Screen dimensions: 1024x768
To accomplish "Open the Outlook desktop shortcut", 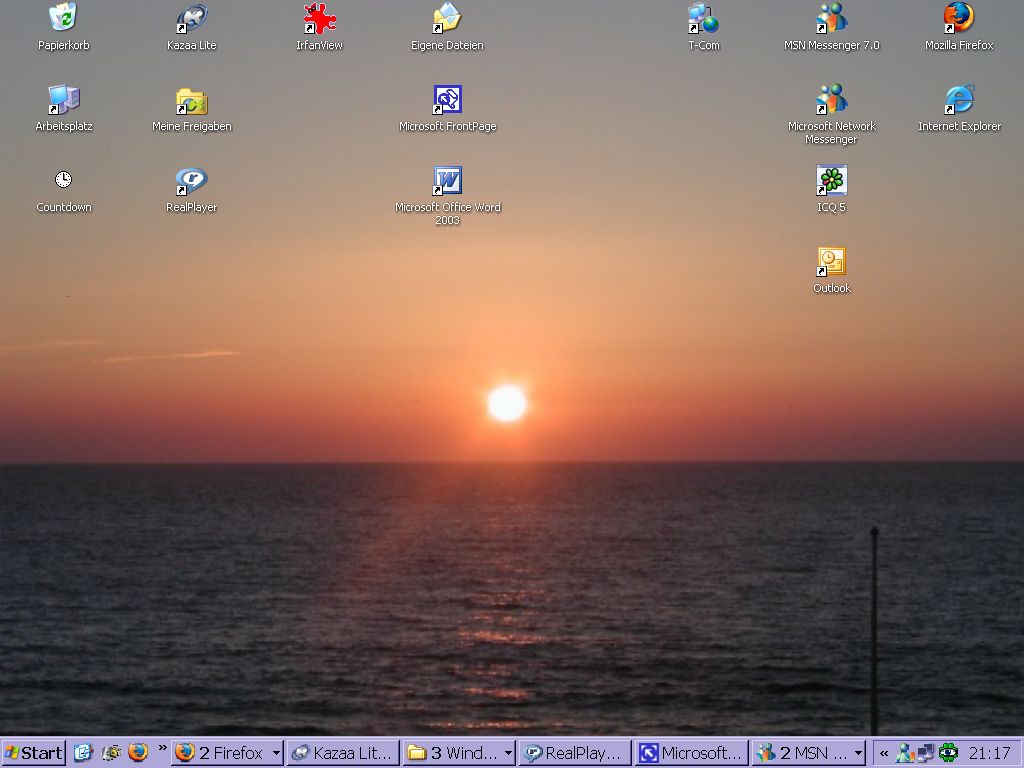I will click(831, 262).
